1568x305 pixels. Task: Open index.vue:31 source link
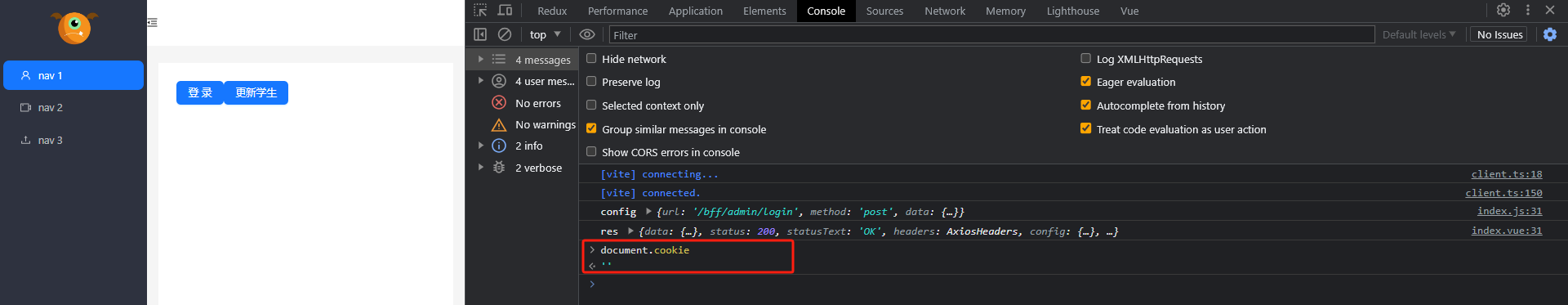click(1507, 231)
